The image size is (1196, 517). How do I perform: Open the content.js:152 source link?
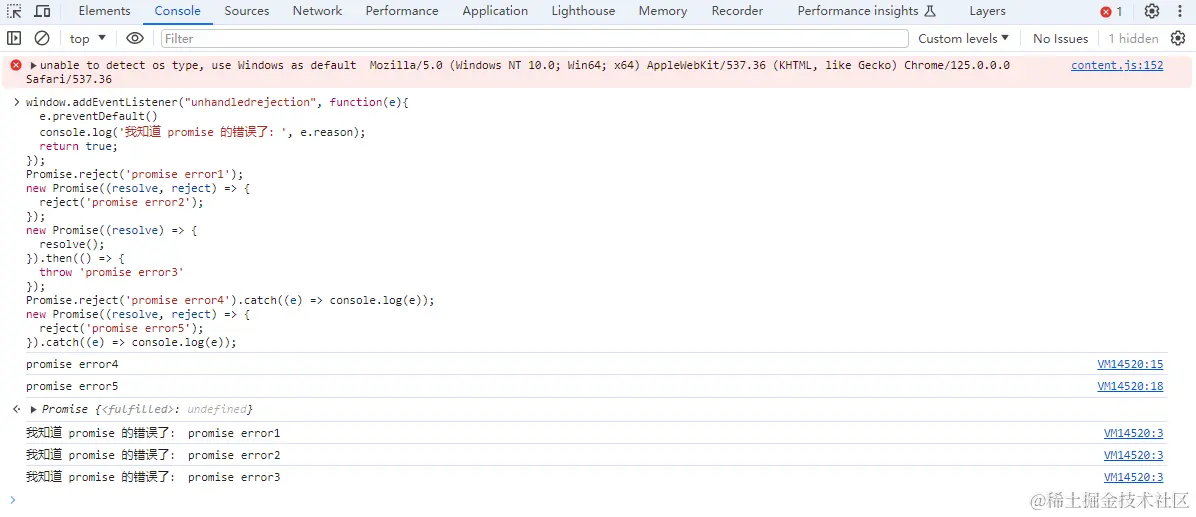(1117, 66)
